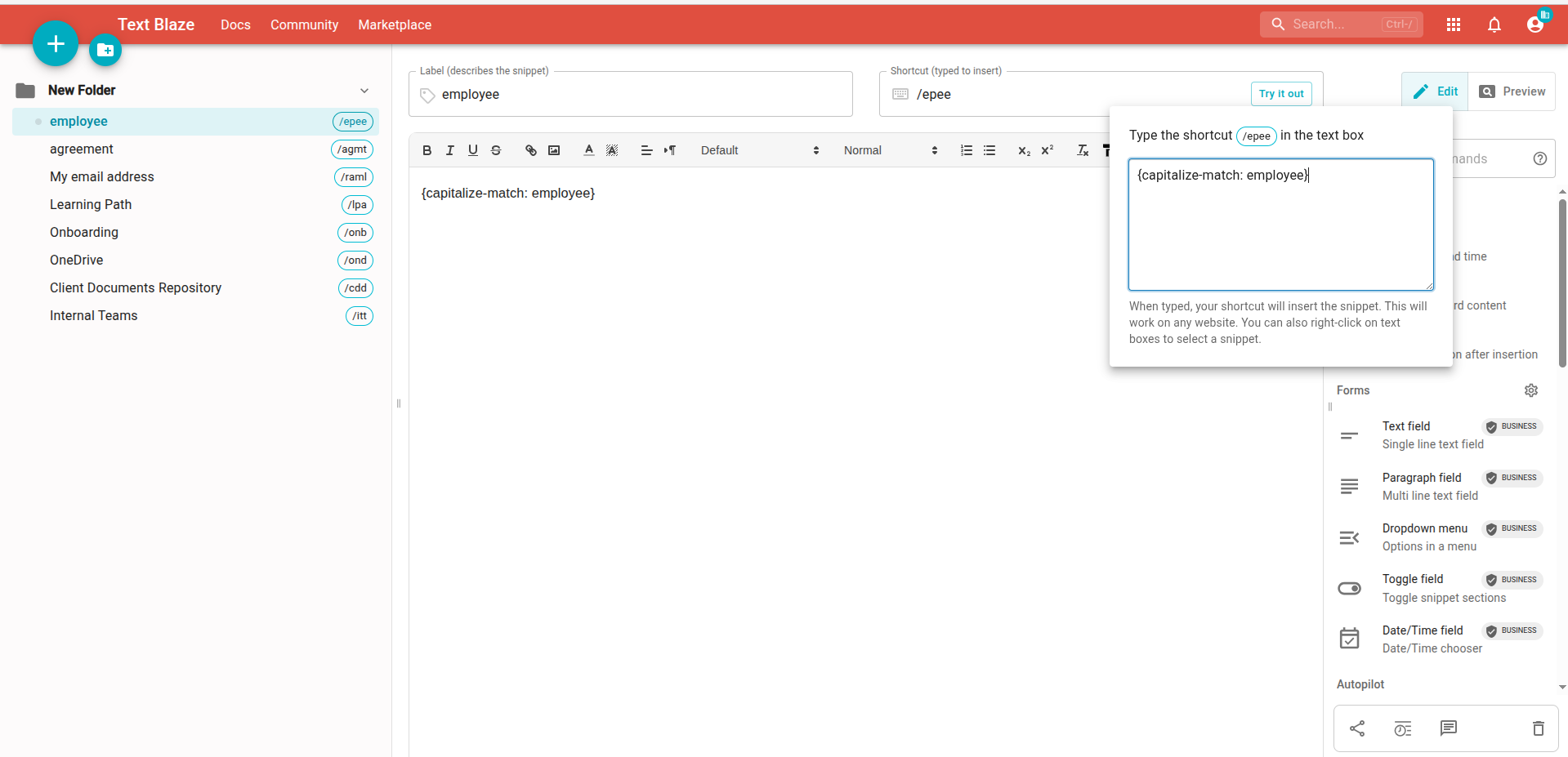Image resolution: width=1568 pixels, height=757 pixels.
Task: Open the apps grid icon
Action: [1454, 24]
